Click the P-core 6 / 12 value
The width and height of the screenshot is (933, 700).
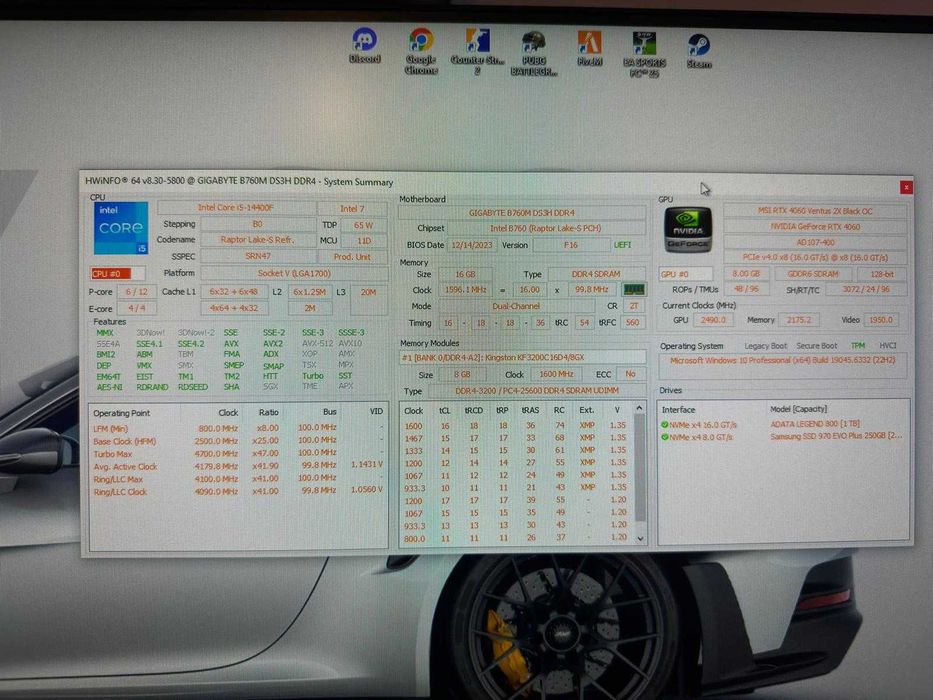(136, 292)
